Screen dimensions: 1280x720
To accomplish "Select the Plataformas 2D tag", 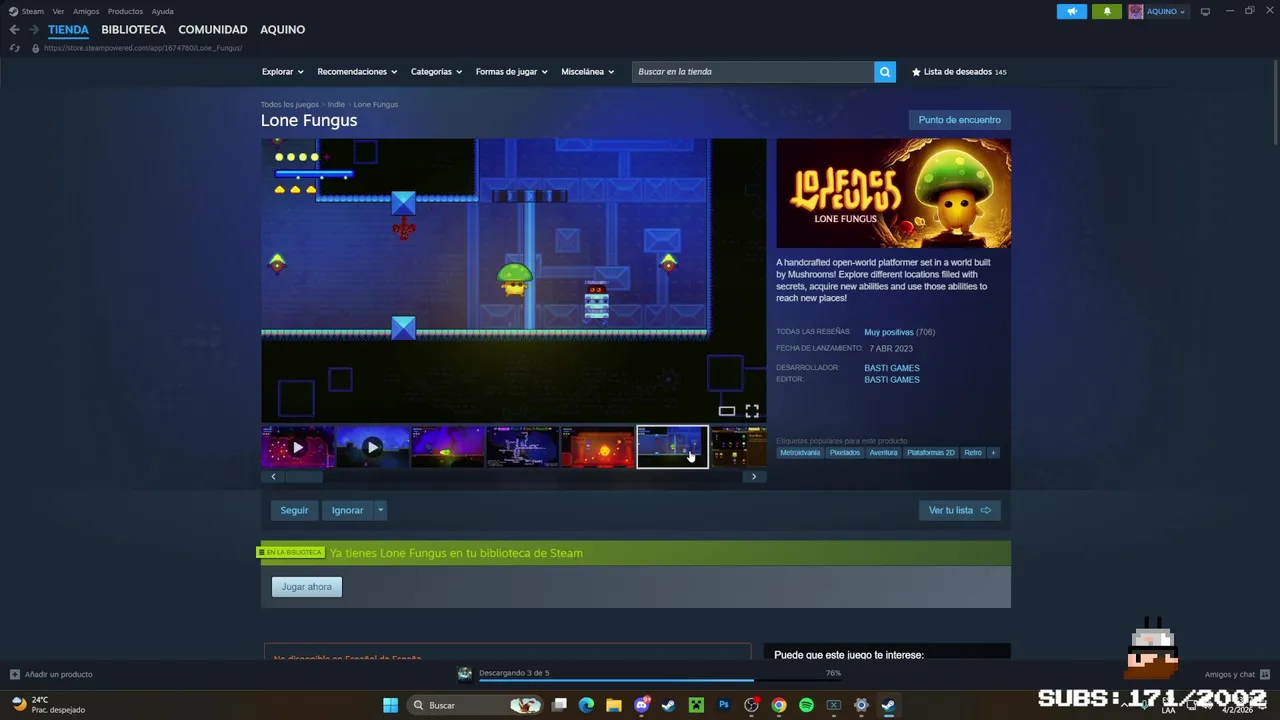I will [930, 453].
